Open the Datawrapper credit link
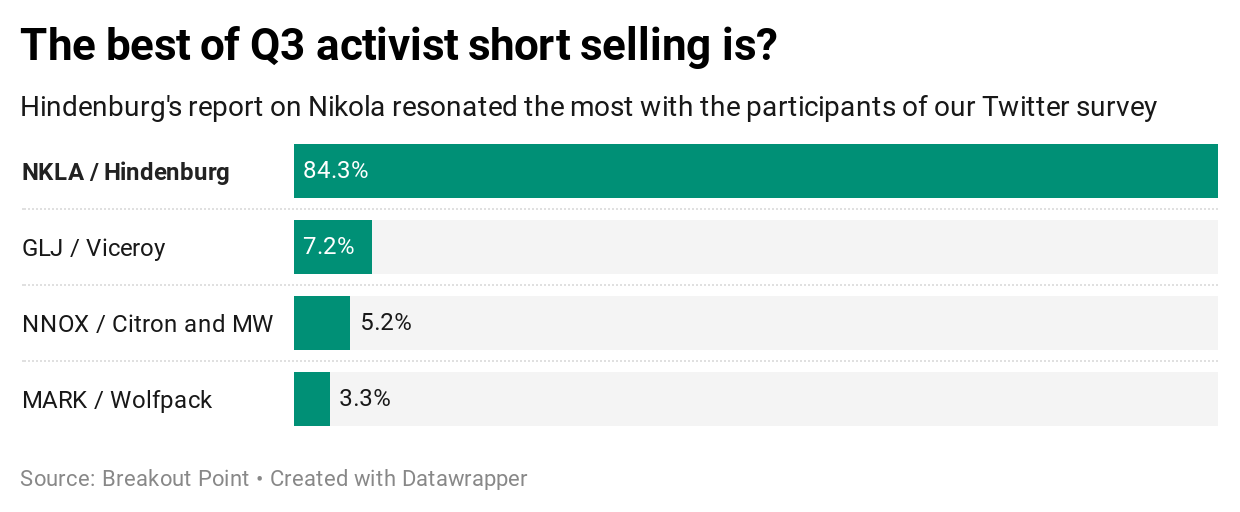This screenshot has width=1240, height=512. (x=399, y=479)
